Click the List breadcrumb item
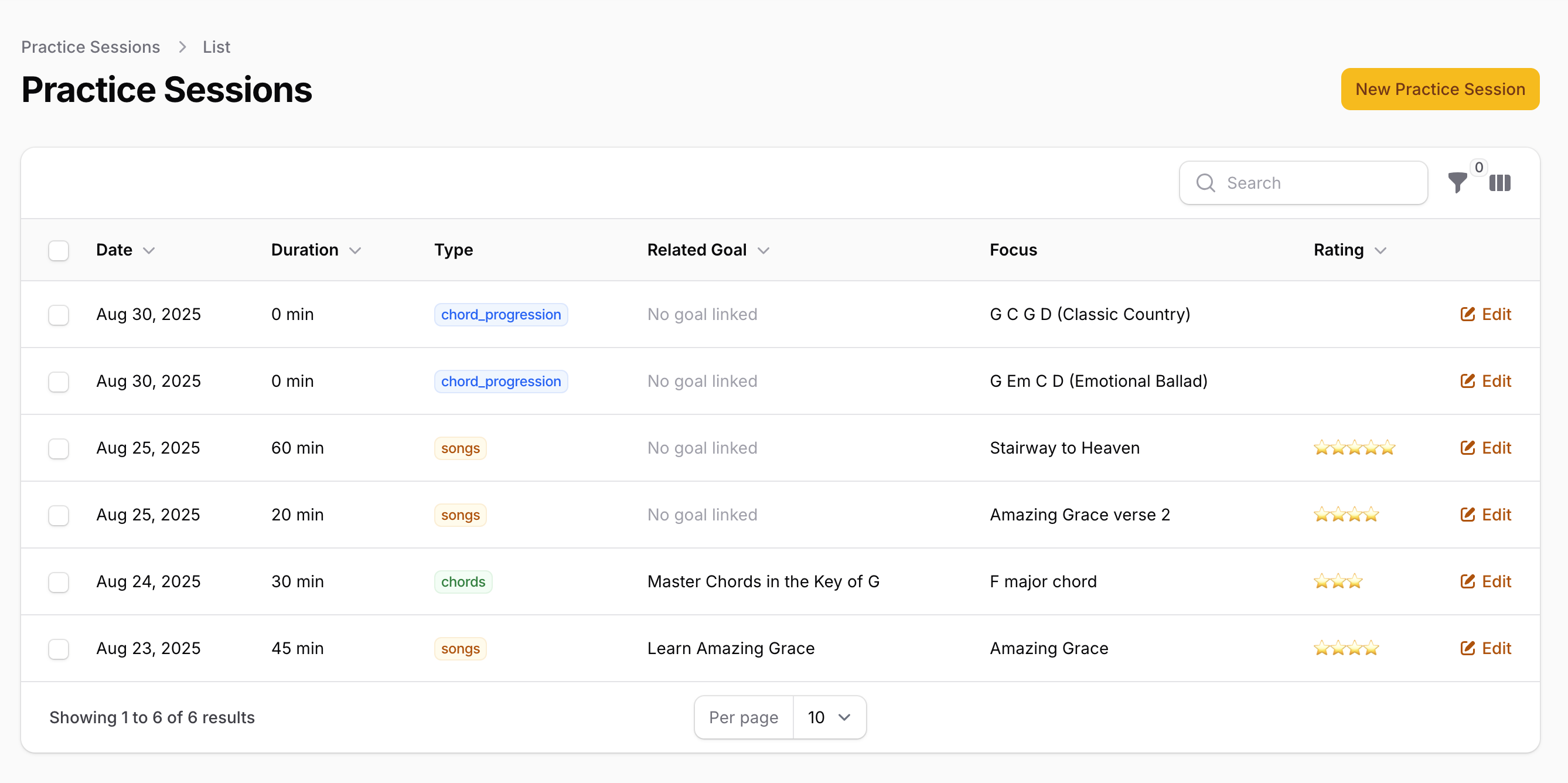 tap(216, 47)
